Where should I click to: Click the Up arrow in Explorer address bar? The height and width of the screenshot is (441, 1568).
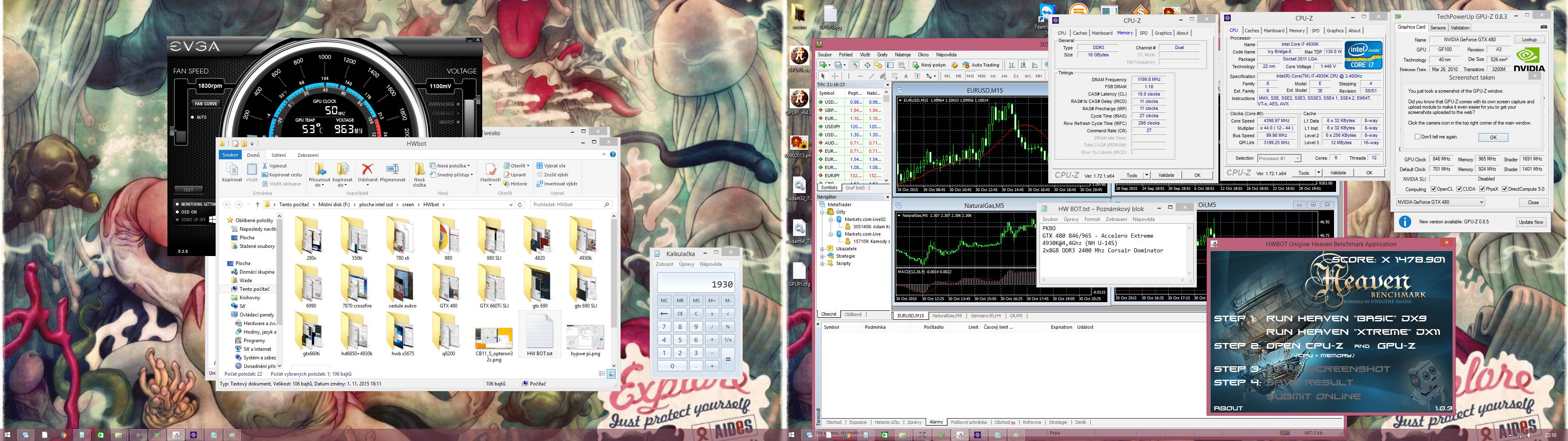(258, 205)
